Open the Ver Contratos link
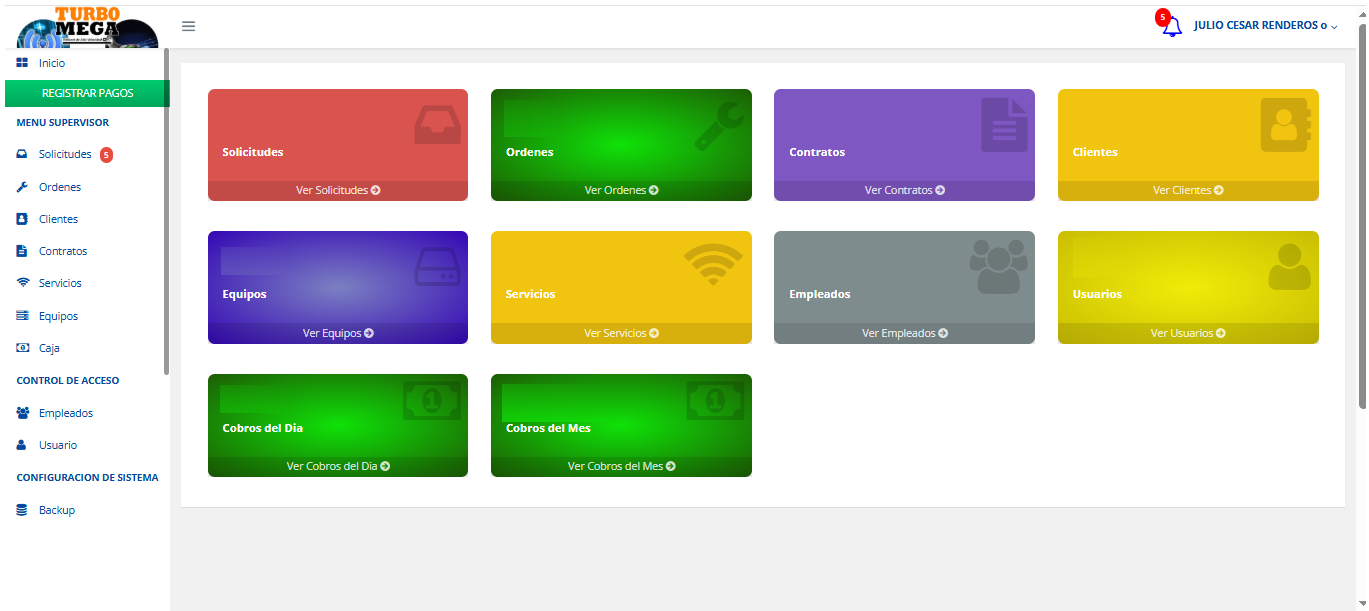1369x611 pixels. point(904,190)
